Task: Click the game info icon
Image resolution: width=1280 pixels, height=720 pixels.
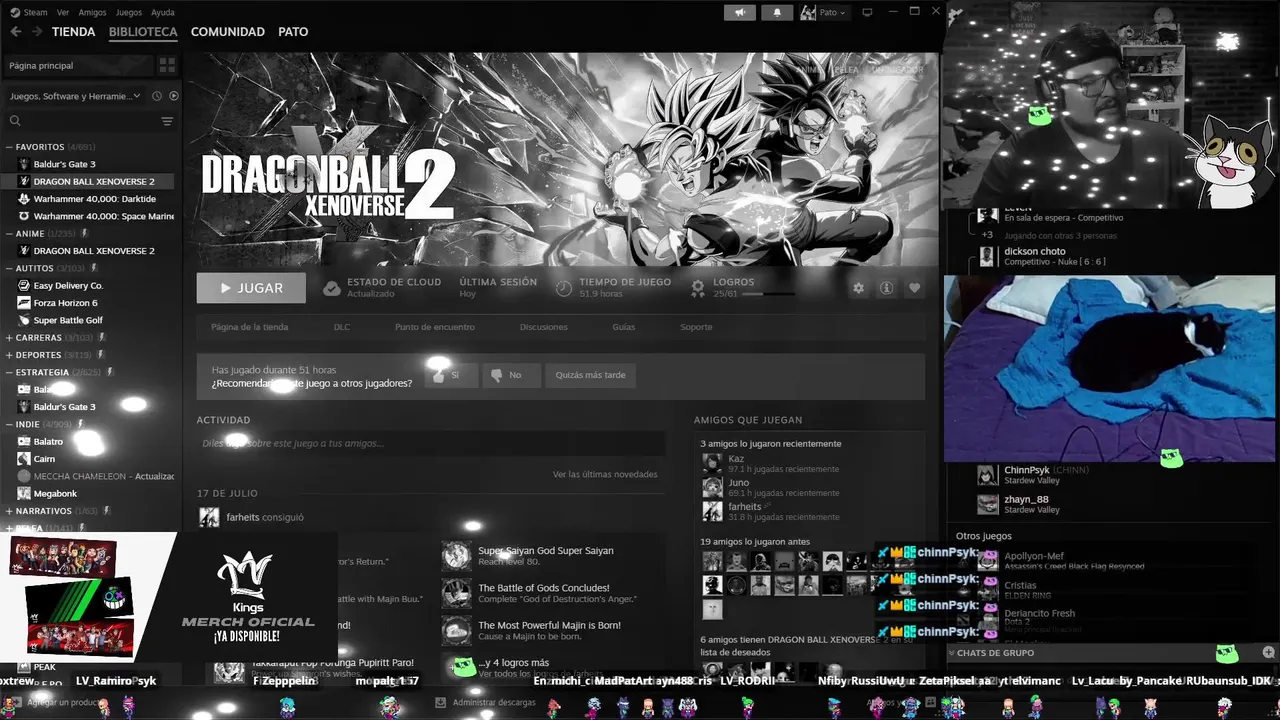Action: pos(886,288)
